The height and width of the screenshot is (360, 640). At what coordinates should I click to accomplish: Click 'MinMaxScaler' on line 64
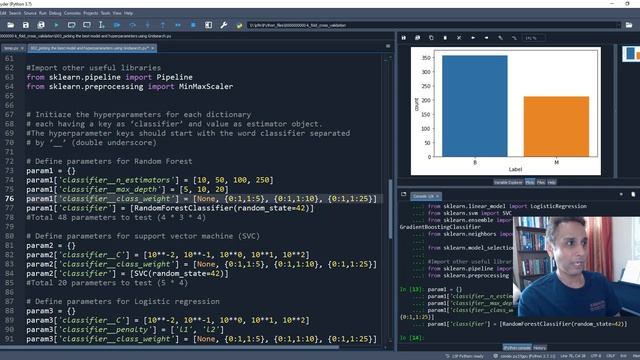206,87
